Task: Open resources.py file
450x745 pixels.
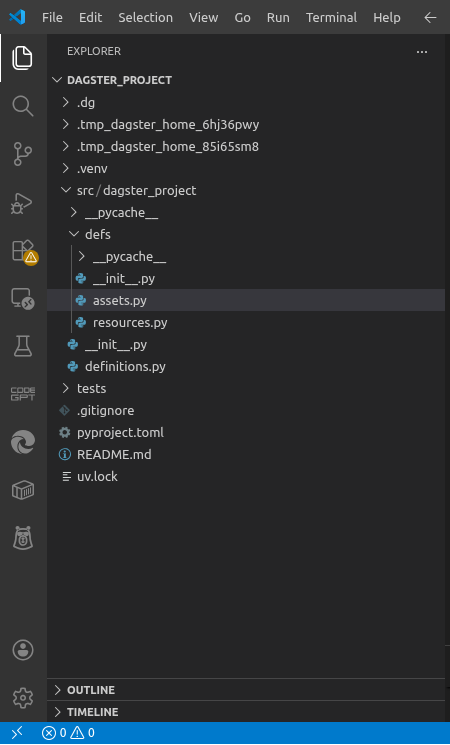Action: 130,323
